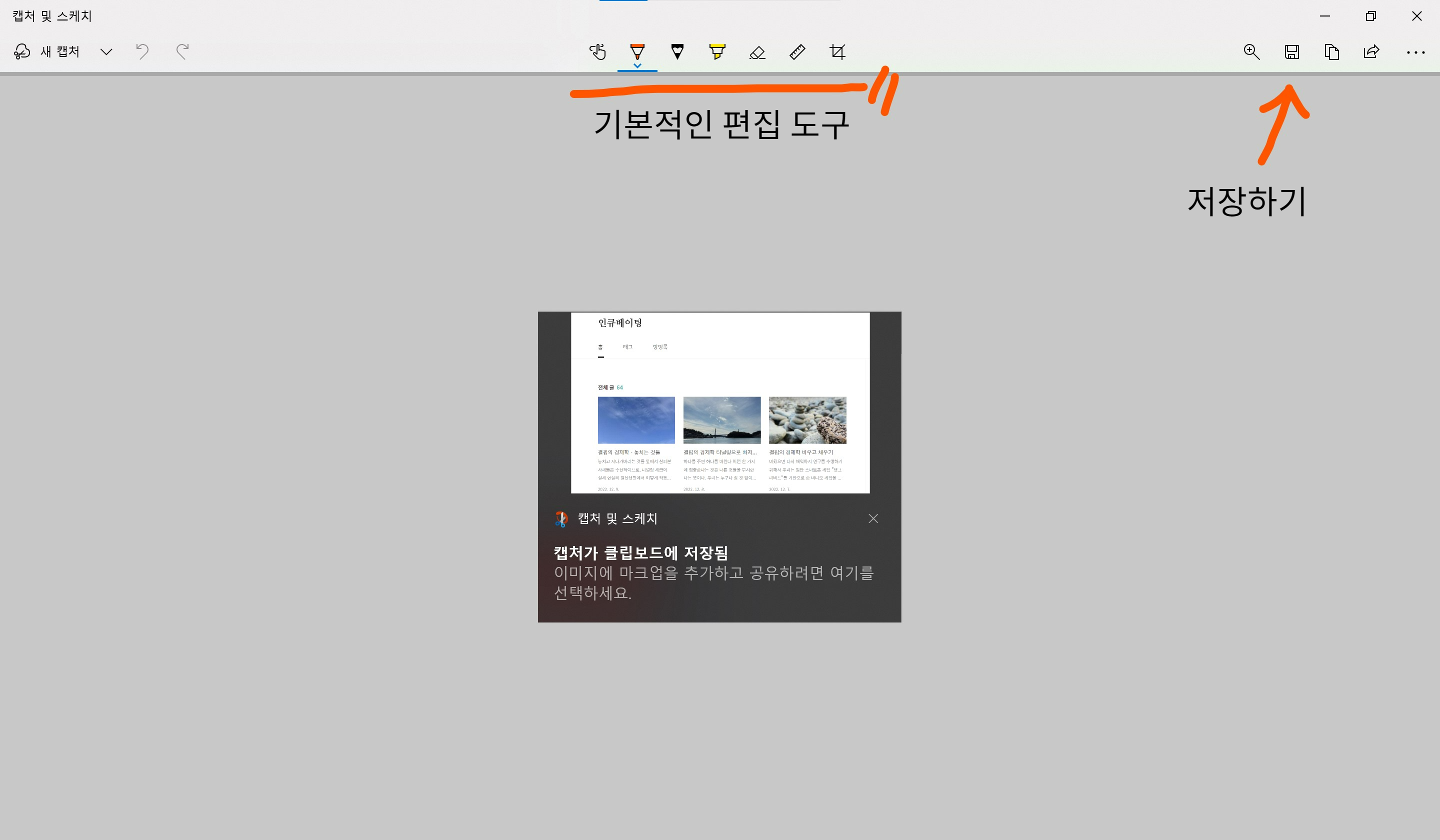Open ballpoint pen color options chevron
The image size is (1440, 840).
coord(637,65)
